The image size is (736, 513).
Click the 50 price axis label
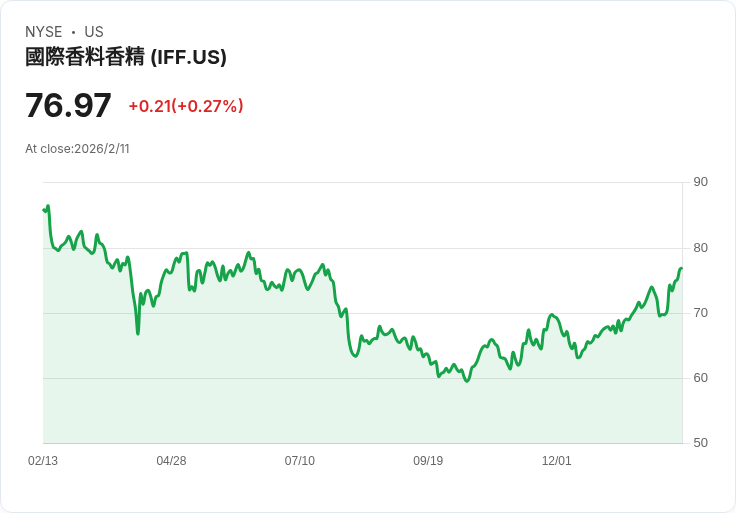pos(701,443)
